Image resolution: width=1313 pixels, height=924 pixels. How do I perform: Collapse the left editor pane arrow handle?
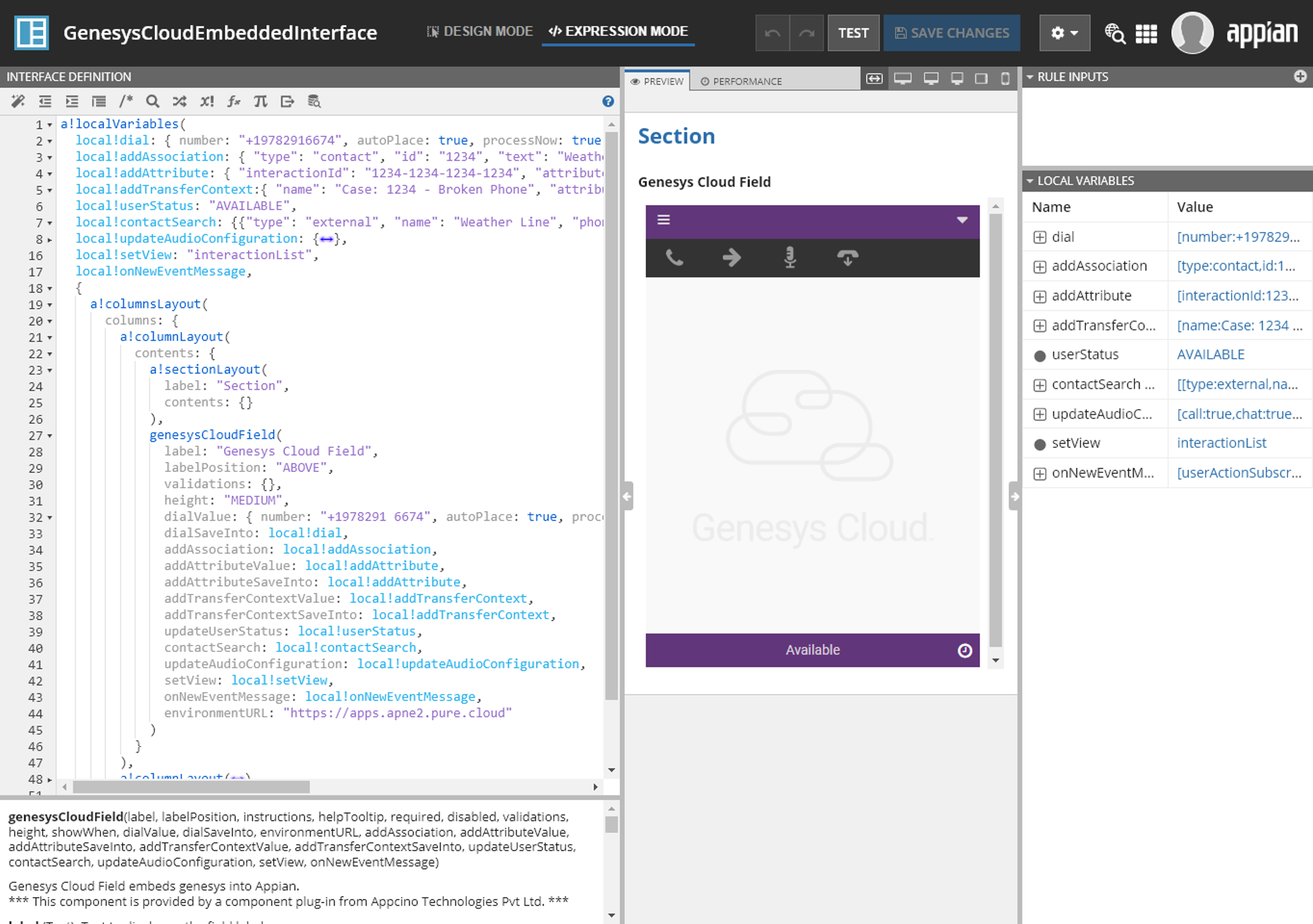627,496
